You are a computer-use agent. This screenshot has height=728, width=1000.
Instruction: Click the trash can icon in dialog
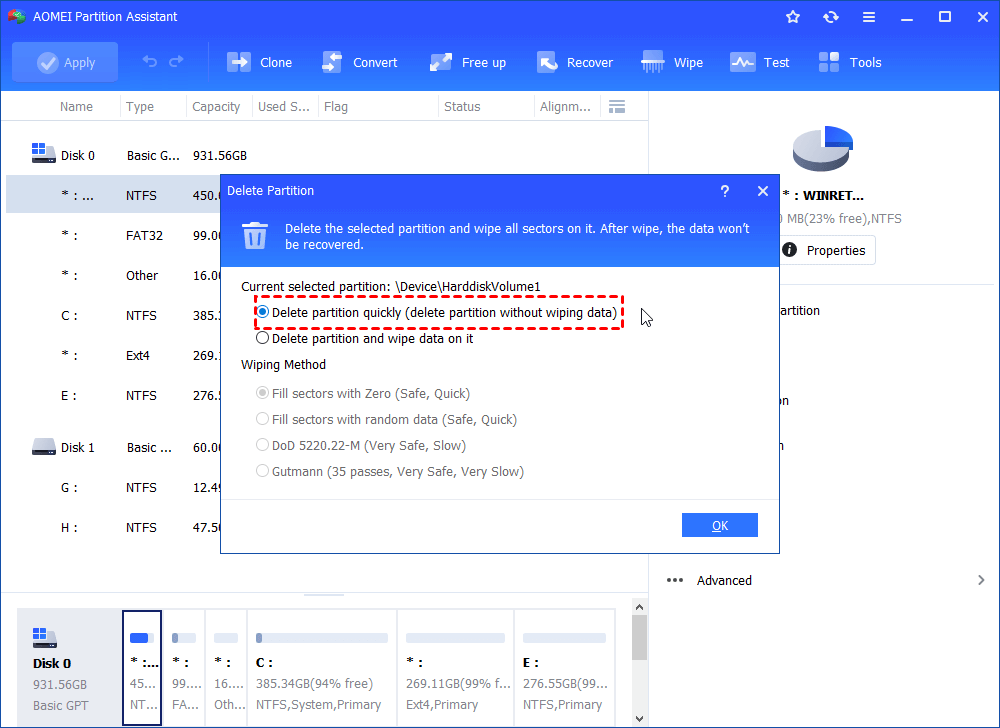255,235
